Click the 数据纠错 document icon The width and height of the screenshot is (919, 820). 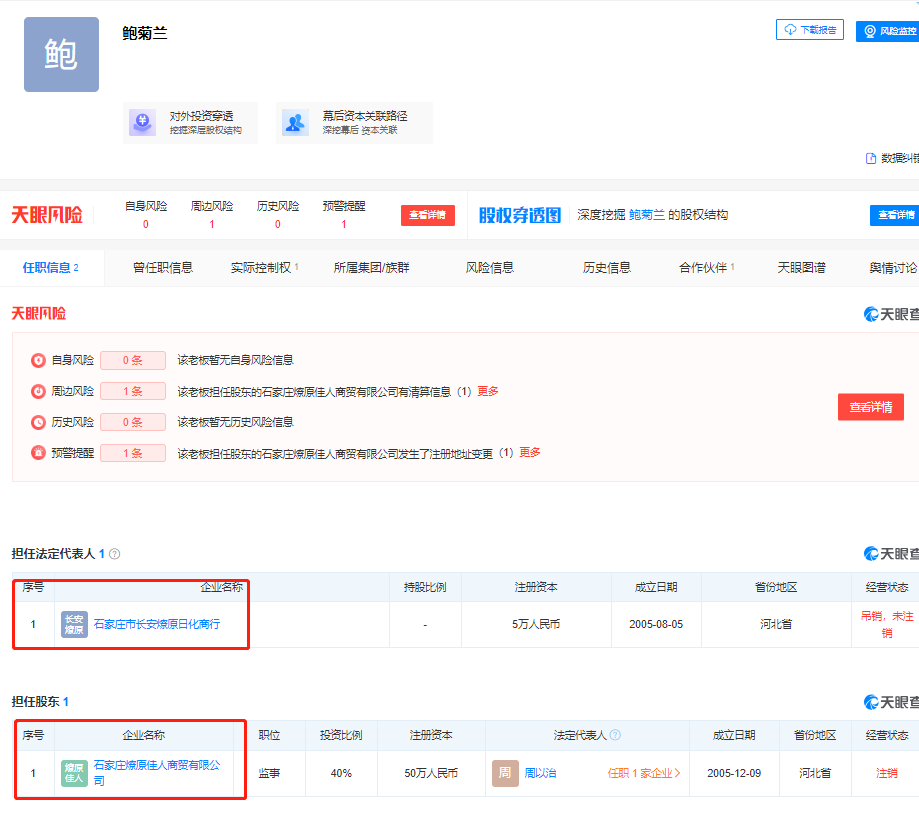[x=871, y=158]
